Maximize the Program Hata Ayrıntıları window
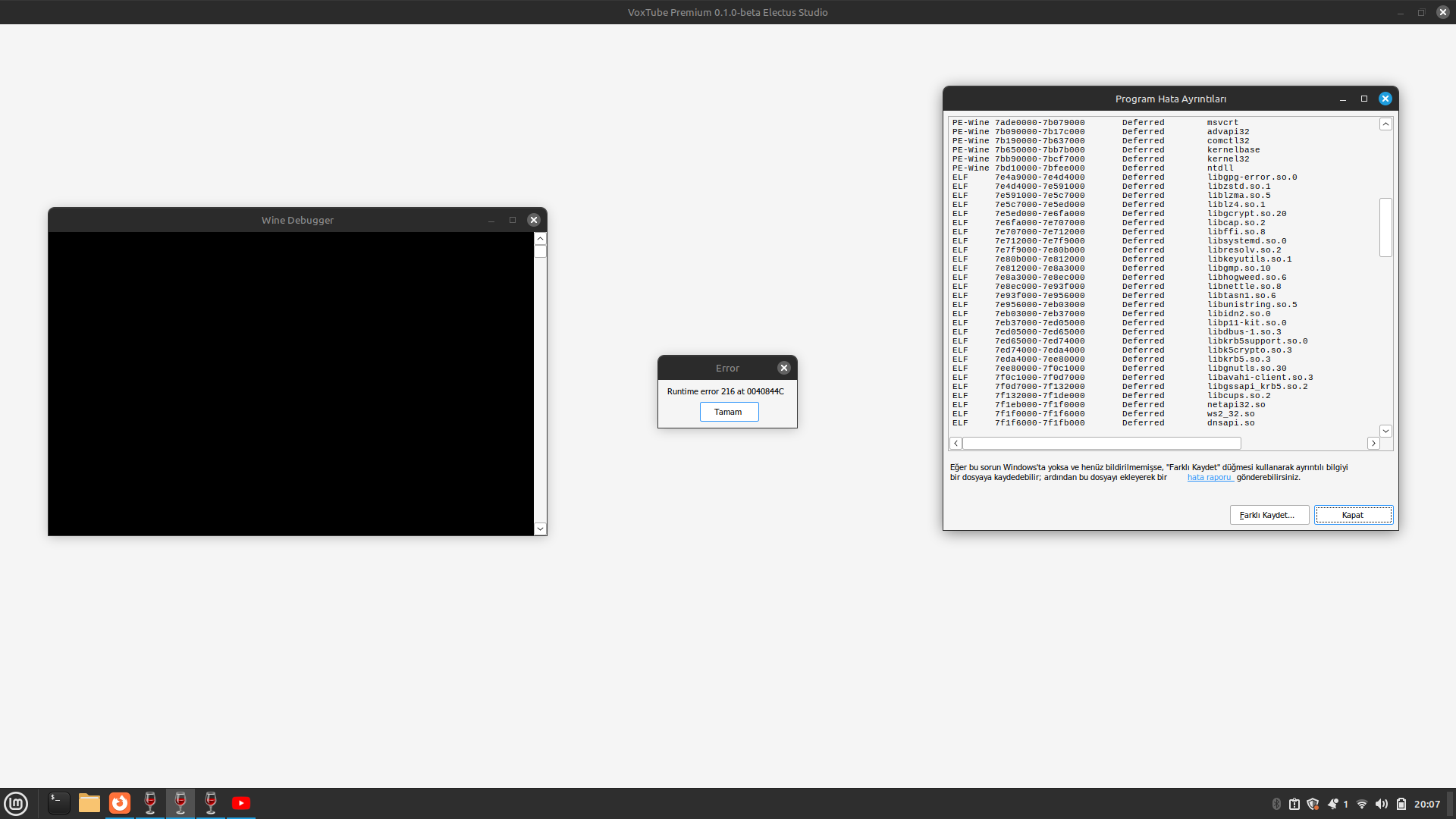 coord(1364,99)
